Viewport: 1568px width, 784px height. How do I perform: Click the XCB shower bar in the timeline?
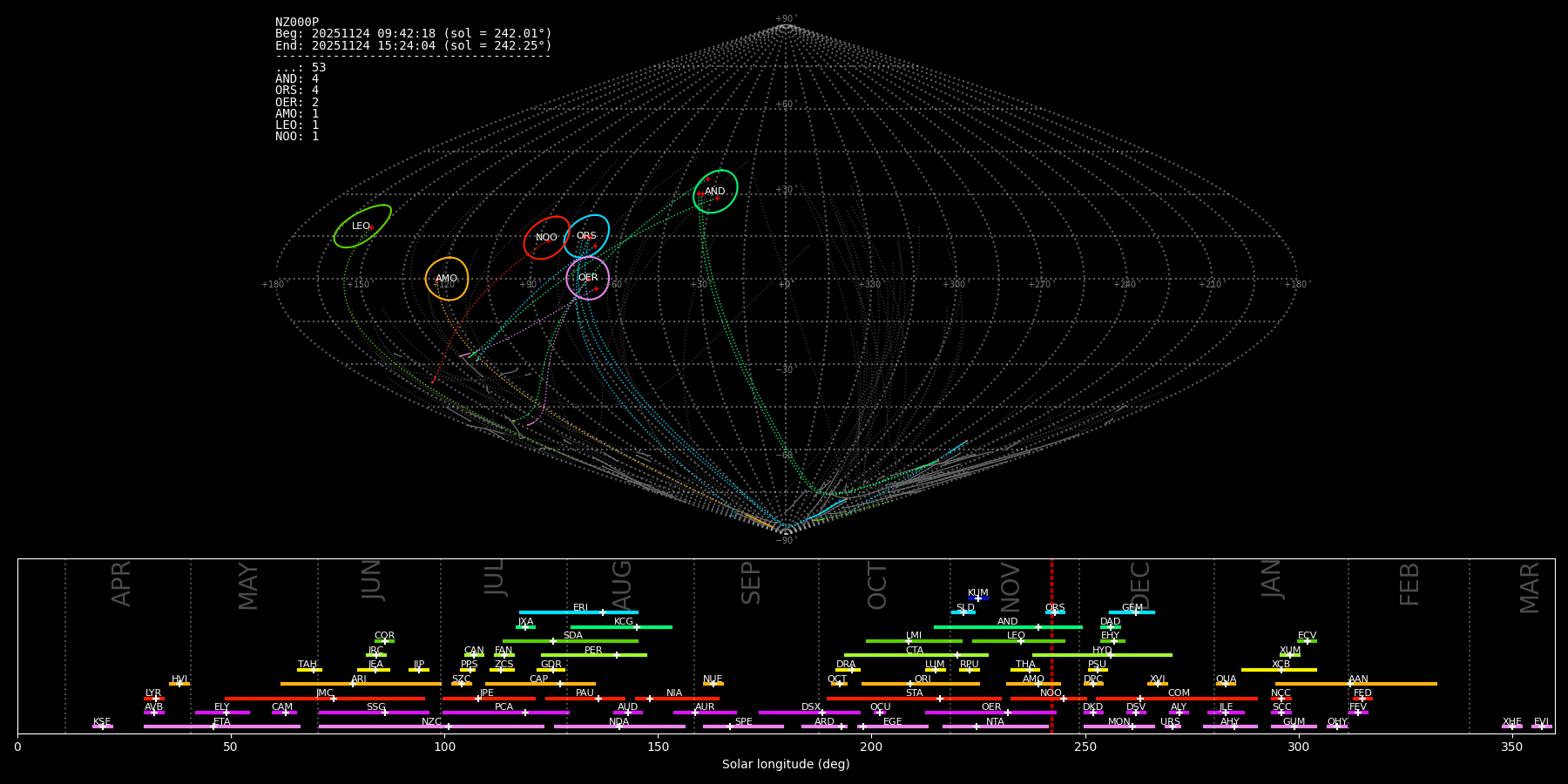1279,670
